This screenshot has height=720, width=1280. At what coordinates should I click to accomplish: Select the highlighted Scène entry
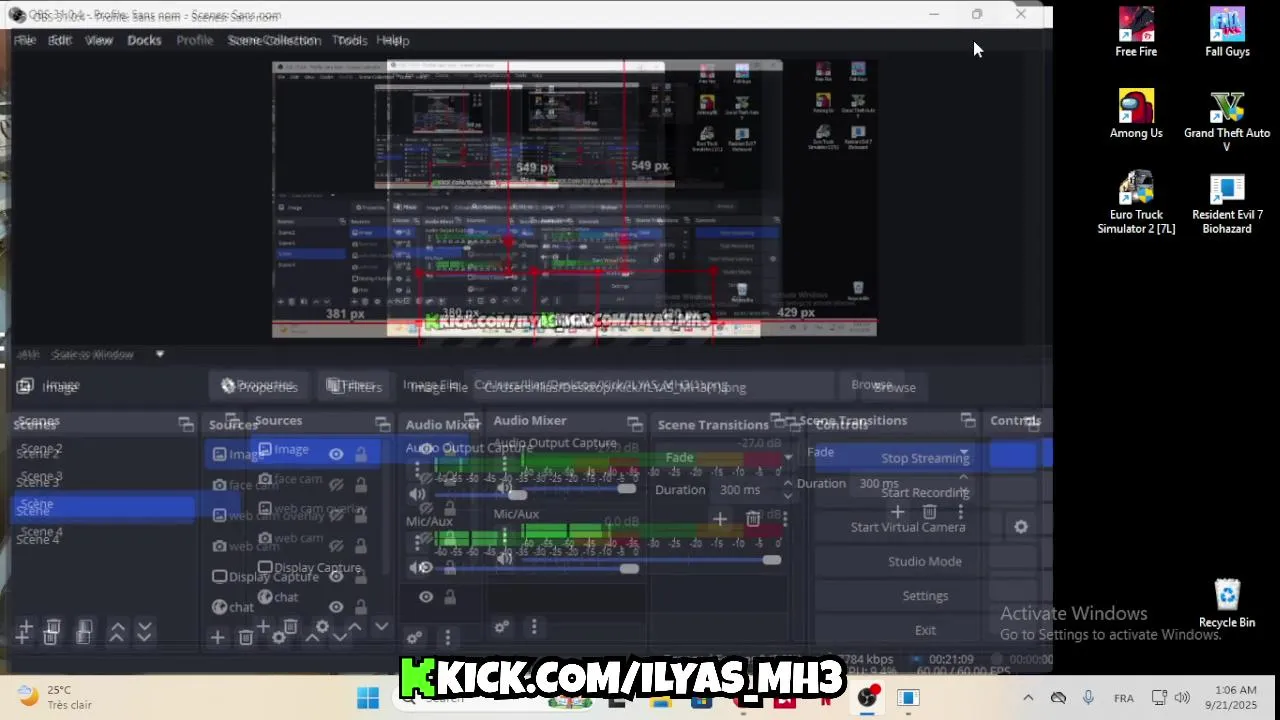click(104, 507)
